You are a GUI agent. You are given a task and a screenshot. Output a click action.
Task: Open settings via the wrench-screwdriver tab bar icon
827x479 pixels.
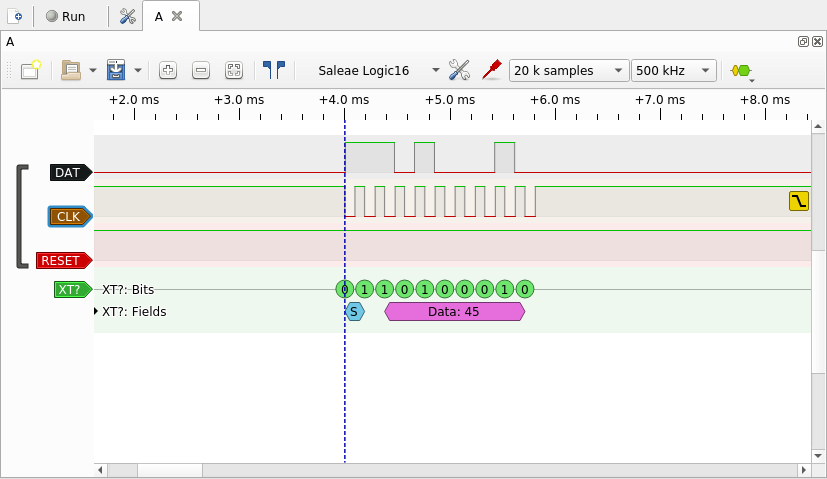coord(127,16)
